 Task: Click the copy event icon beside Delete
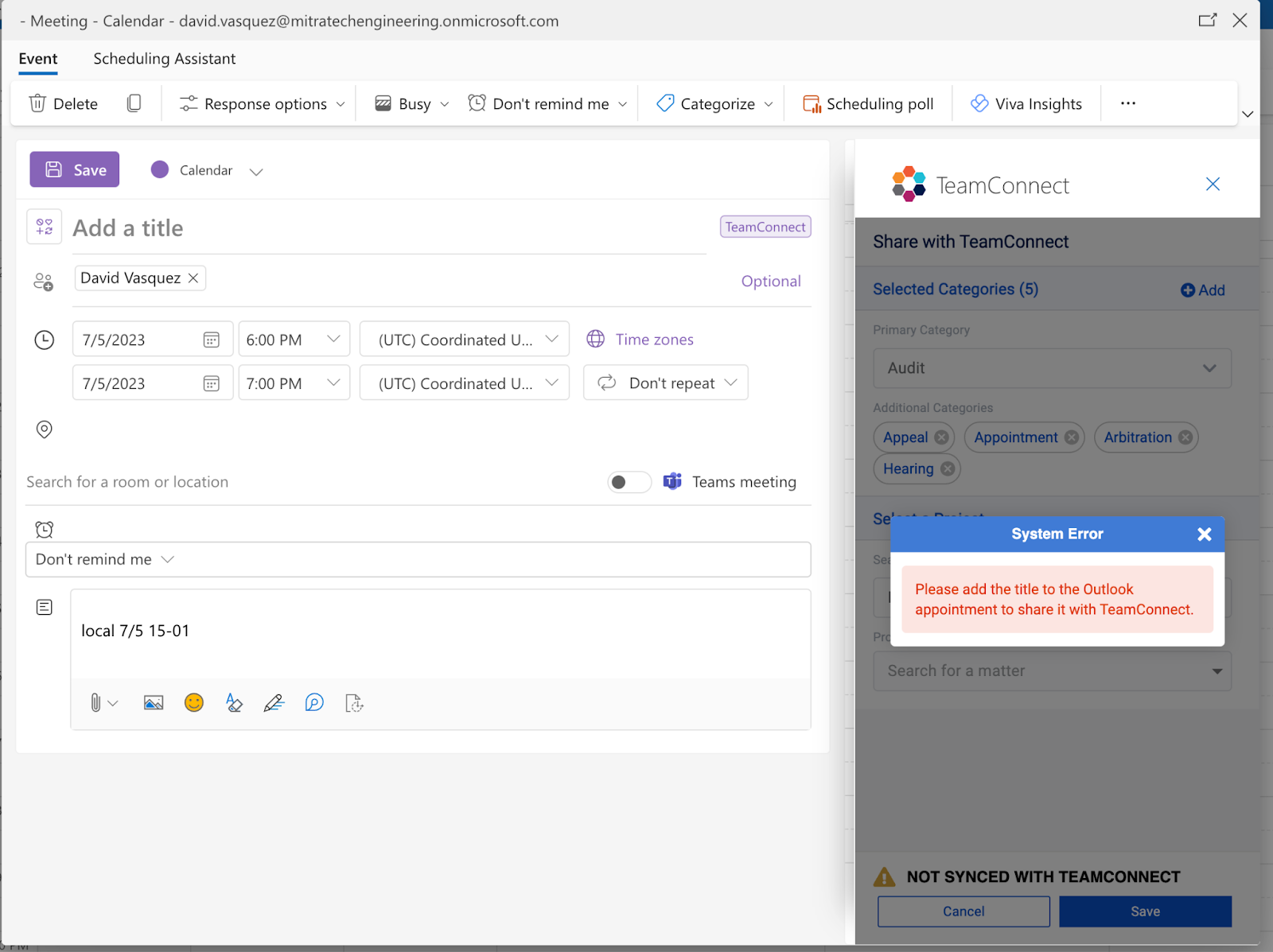click(x=134, y=103)
